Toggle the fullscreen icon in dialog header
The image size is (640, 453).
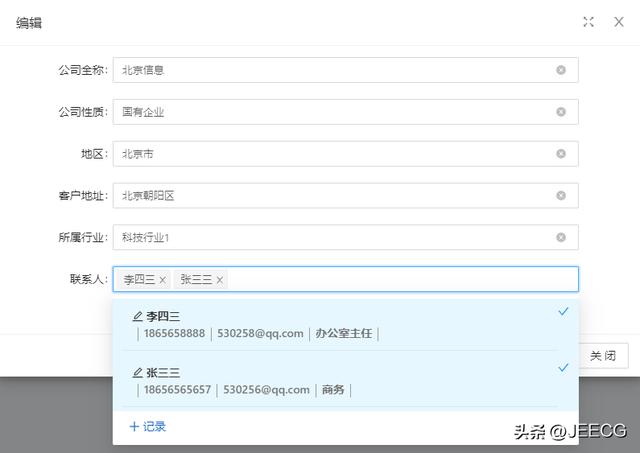click(588, 22)
